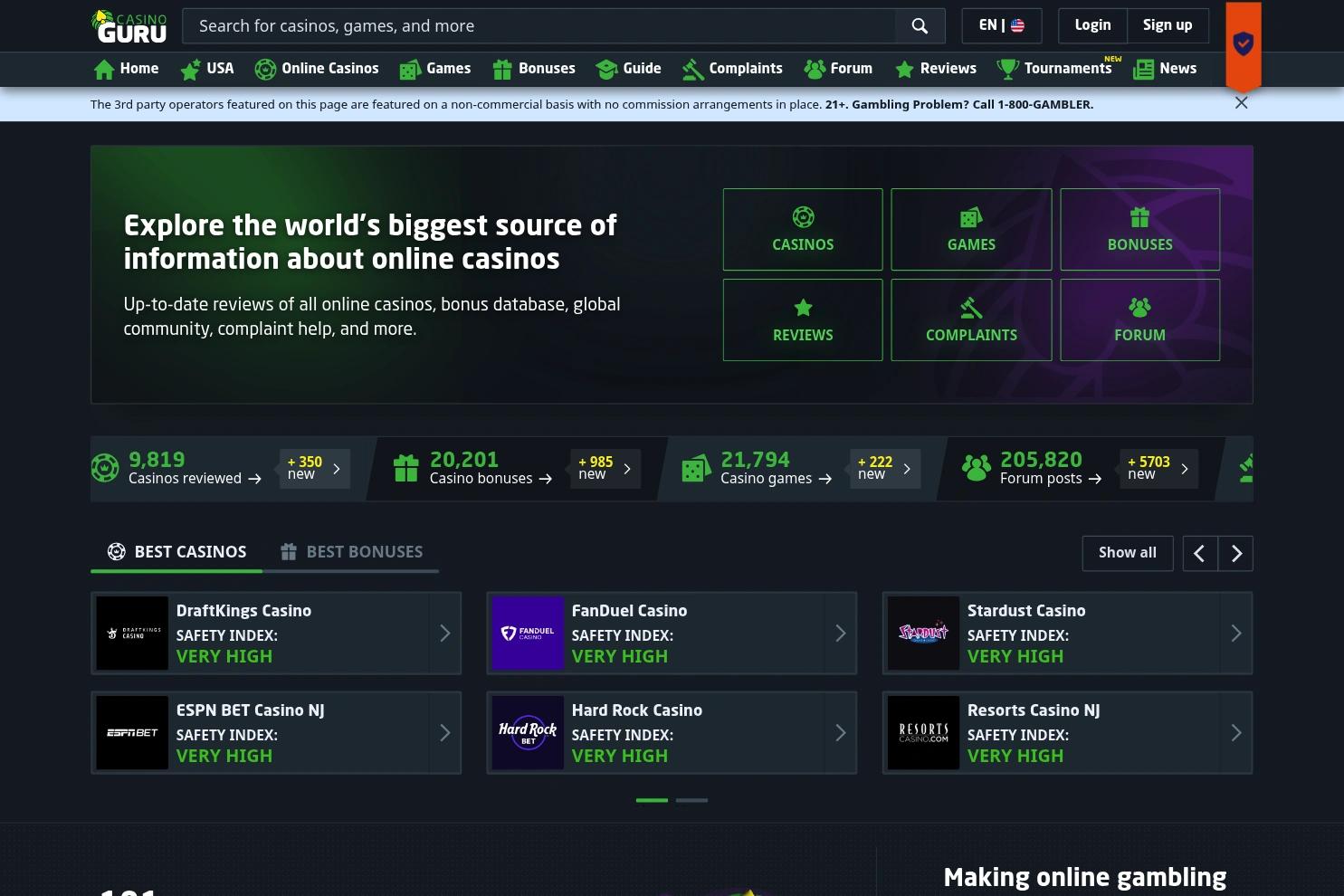Screen dimensions: 1344x896
Task: Expand the FanDuel Casino card with its chevron
Action: tap(840, 633)
